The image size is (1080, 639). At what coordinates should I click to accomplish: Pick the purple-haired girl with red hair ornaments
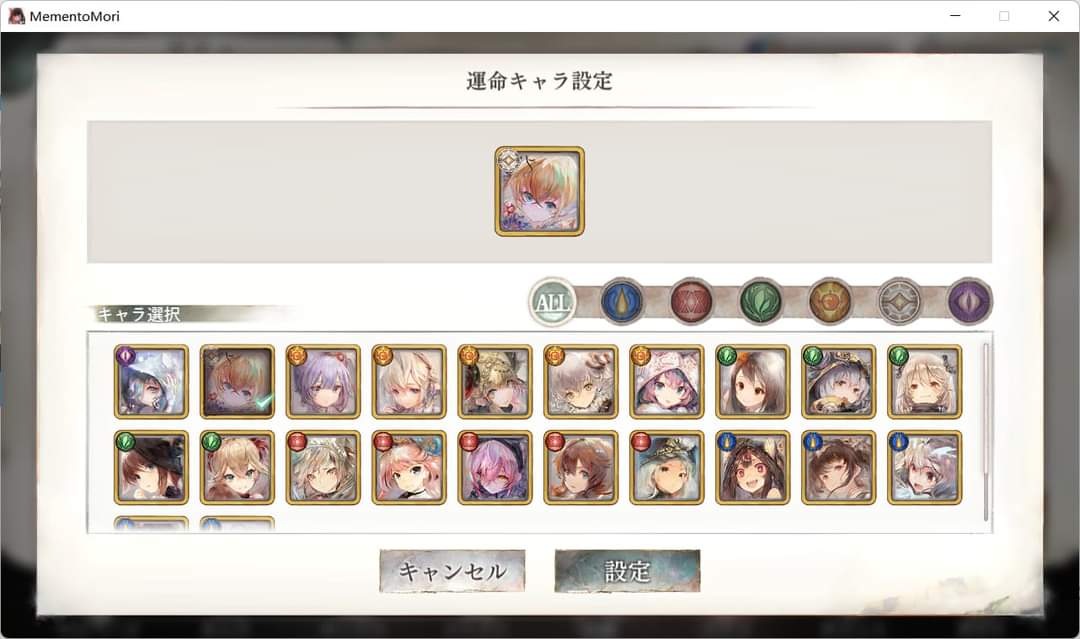(x=323, y=381)
